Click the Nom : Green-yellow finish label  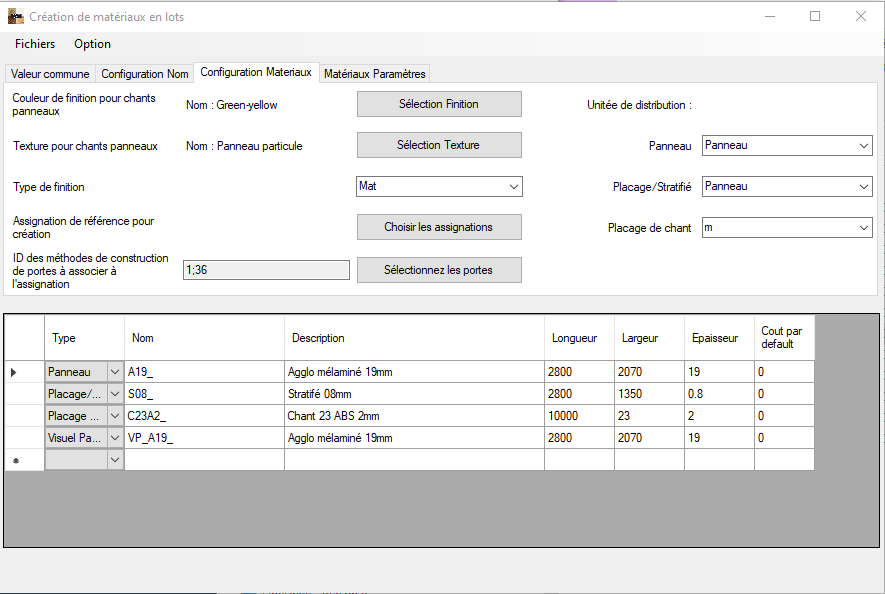[232, 105]
